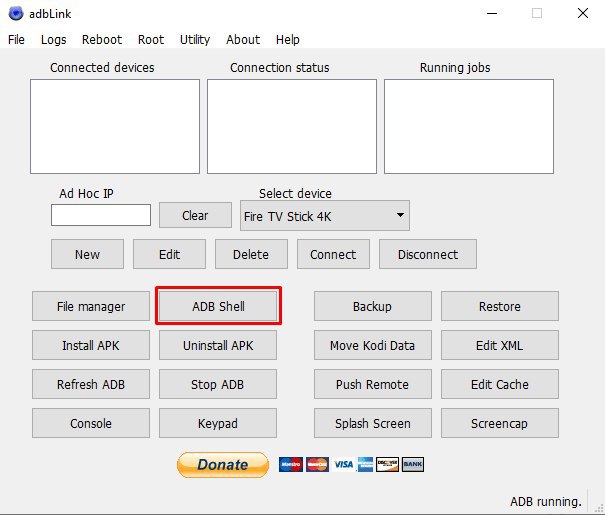Click the VISA card icon
This screenshot has height=515, width=605.
[343, 464]
